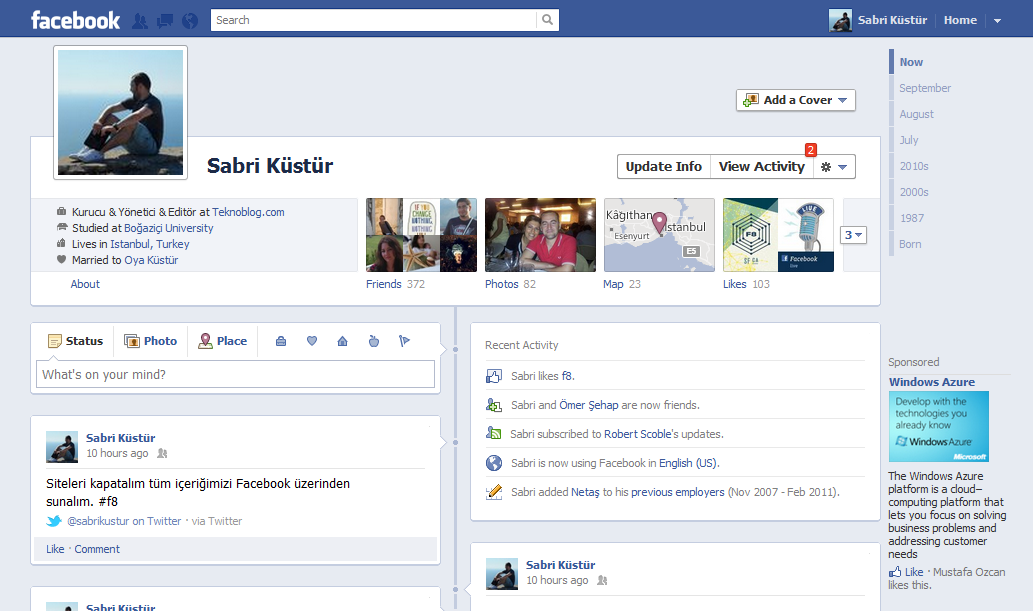The image size is (1033, 611).
Task: Jump to 1987 on the timeline
Action: (912, 218)
